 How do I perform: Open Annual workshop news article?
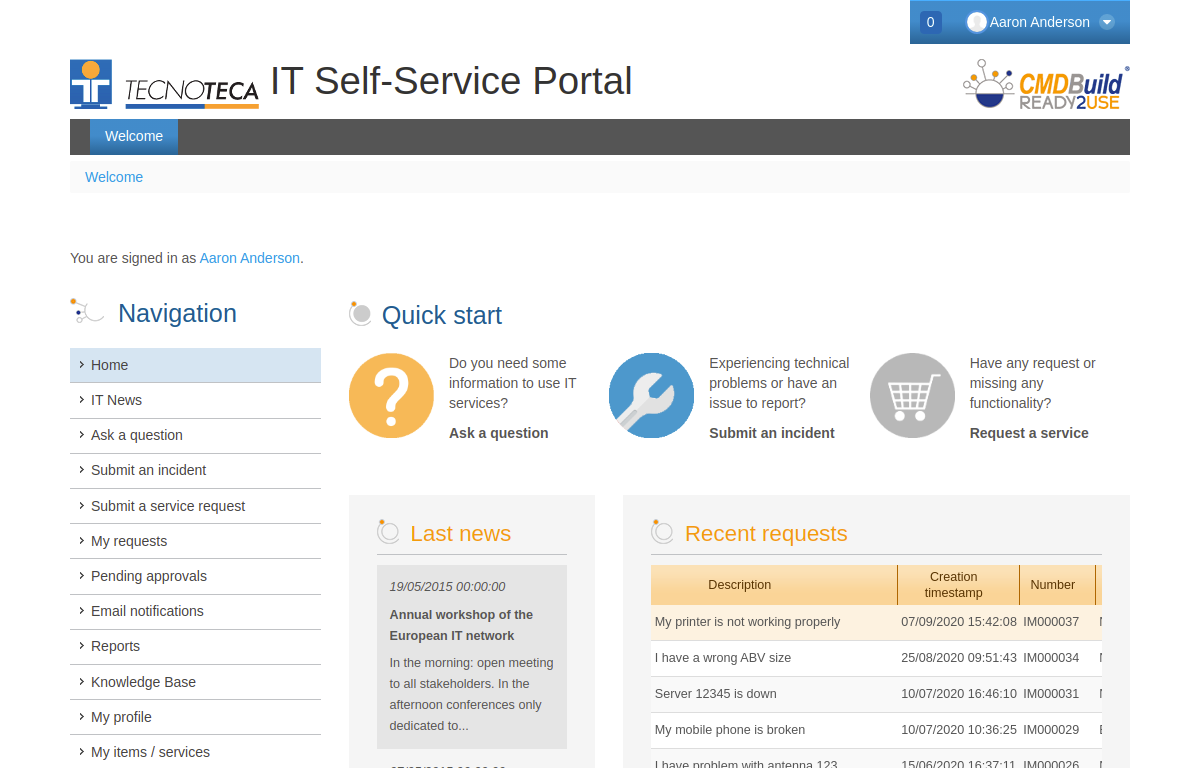point(461,625)
